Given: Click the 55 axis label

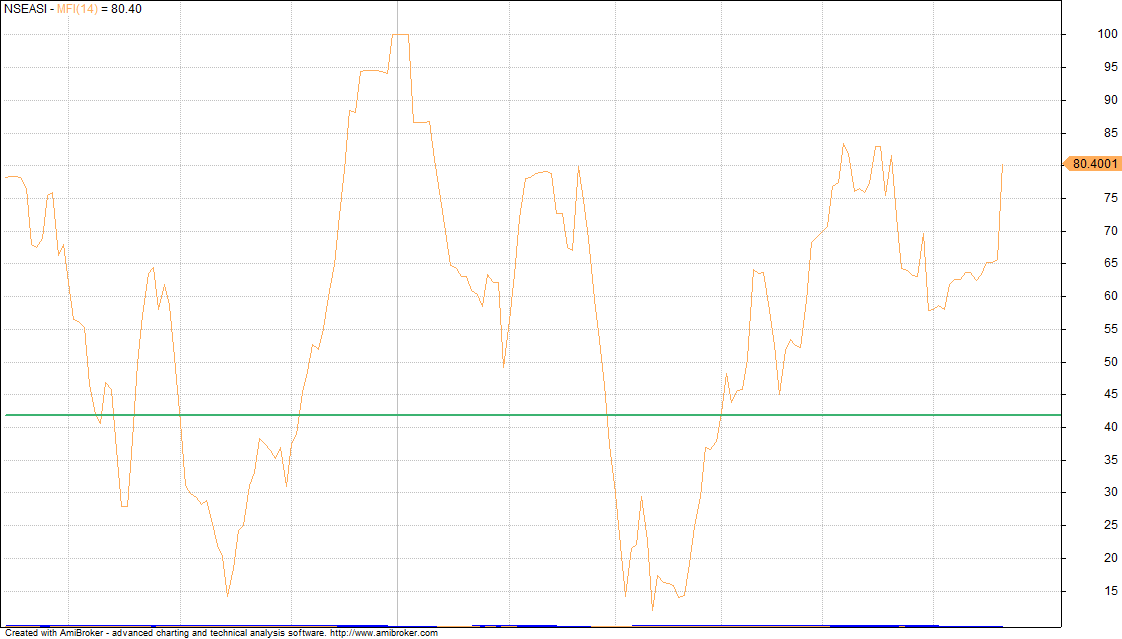Looking at the screenshot, I should [1111, 328].
